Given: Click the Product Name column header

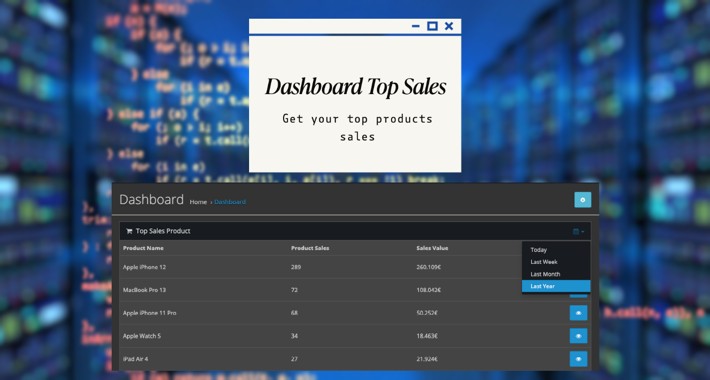Looking at the screenshot, I should click(x=143, y=248).
